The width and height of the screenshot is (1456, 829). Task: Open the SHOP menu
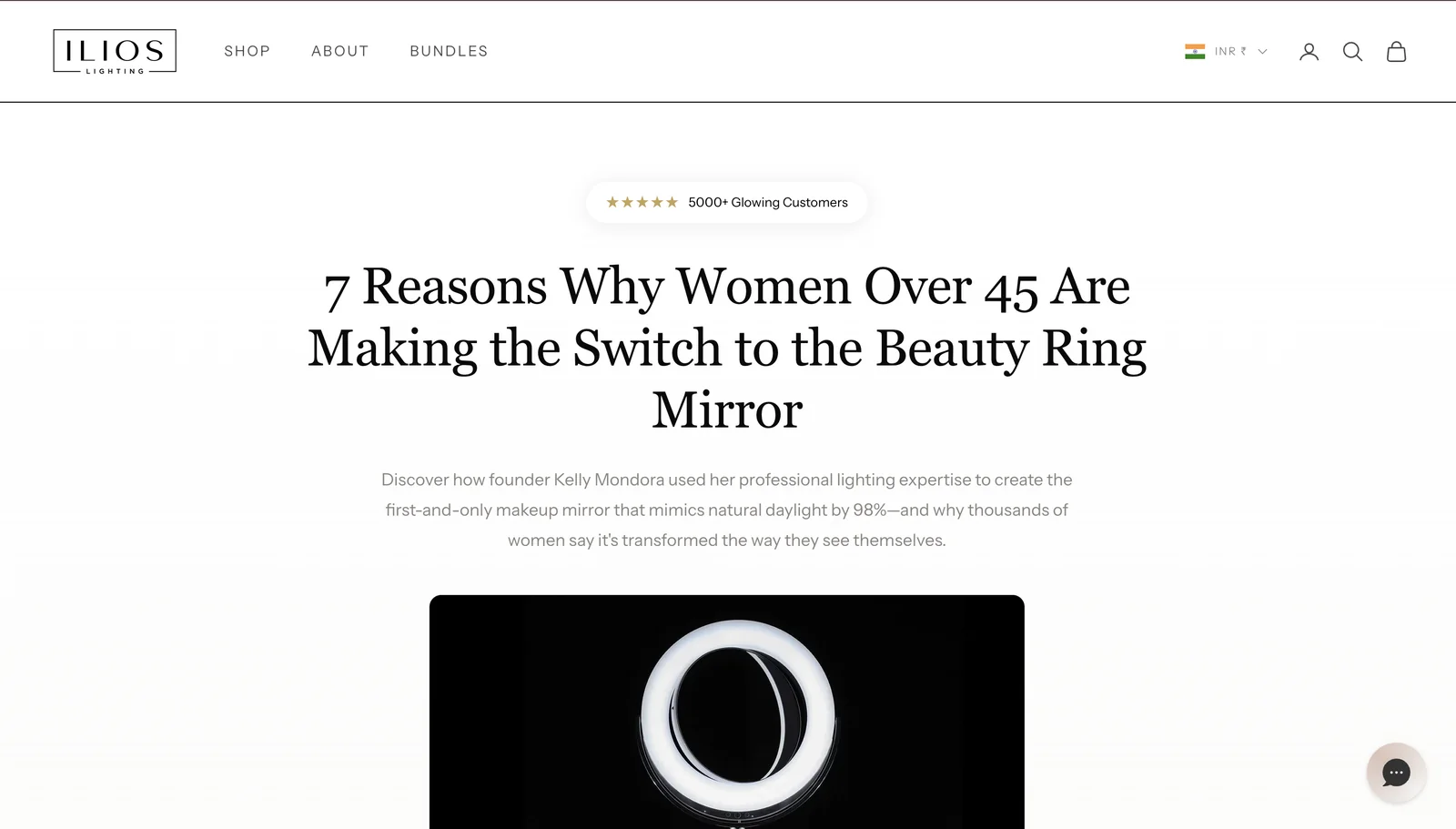point(248,51)
